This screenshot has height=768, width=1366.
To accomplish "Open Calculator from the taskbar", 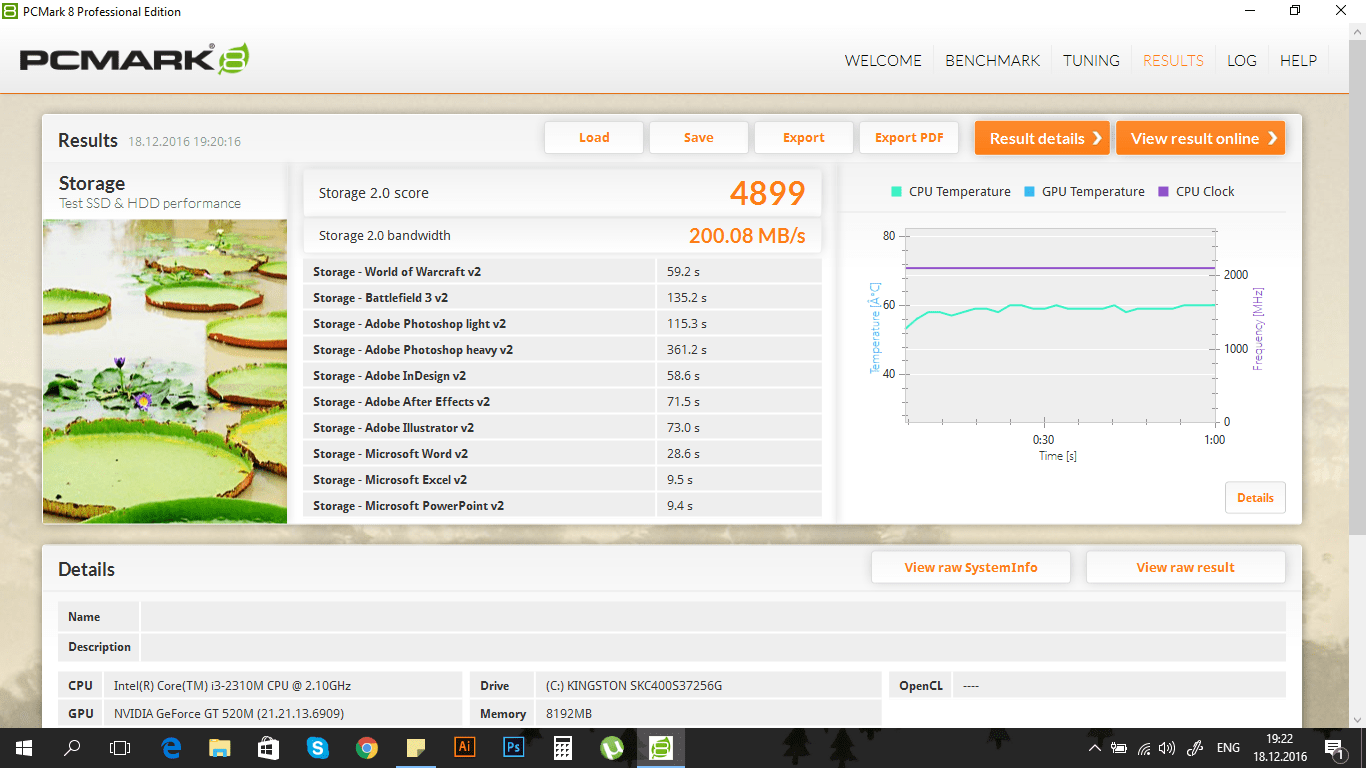I will [x=562, y=747].
